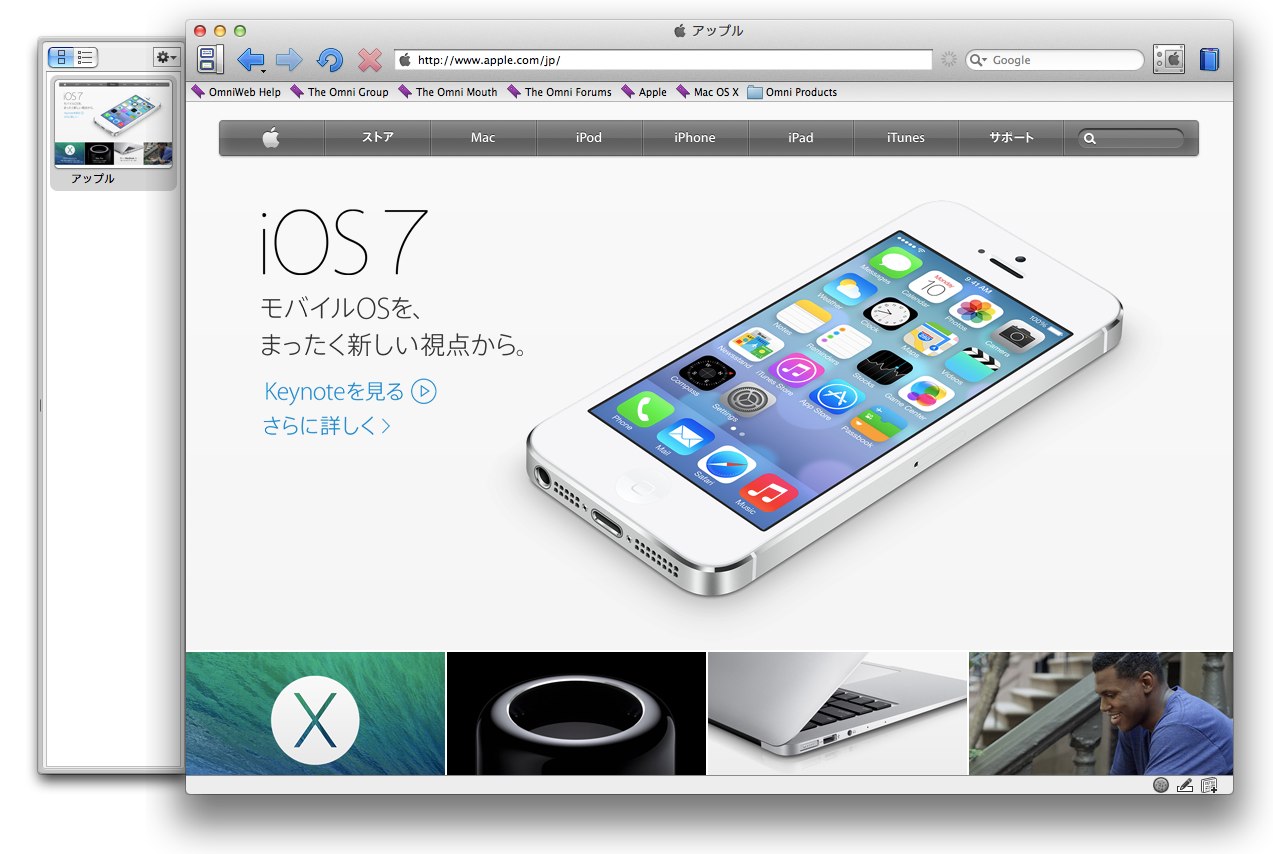Screen dimensions: 1273x854
Task: Open the MacBook Air promo tile
Action: [x=837, y=713]
